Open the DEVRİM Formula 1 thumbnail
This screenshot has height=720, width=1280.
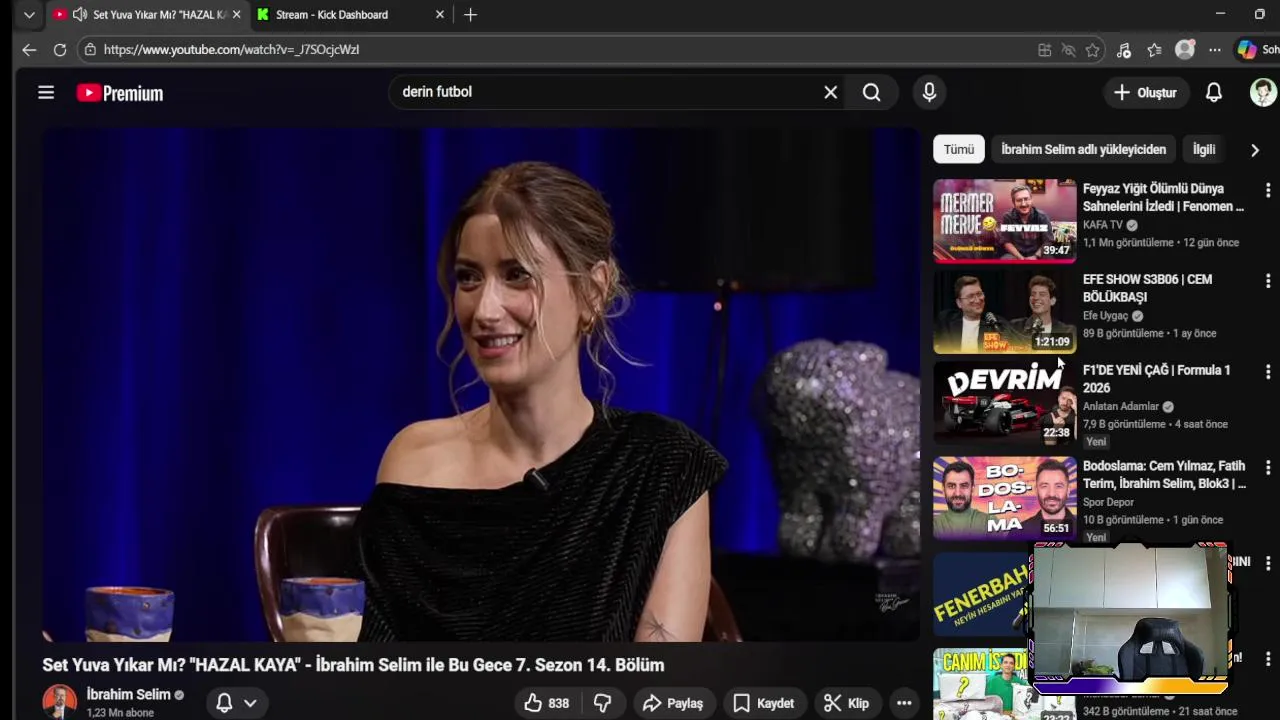pyautogui.click(x=1004, y=402)
